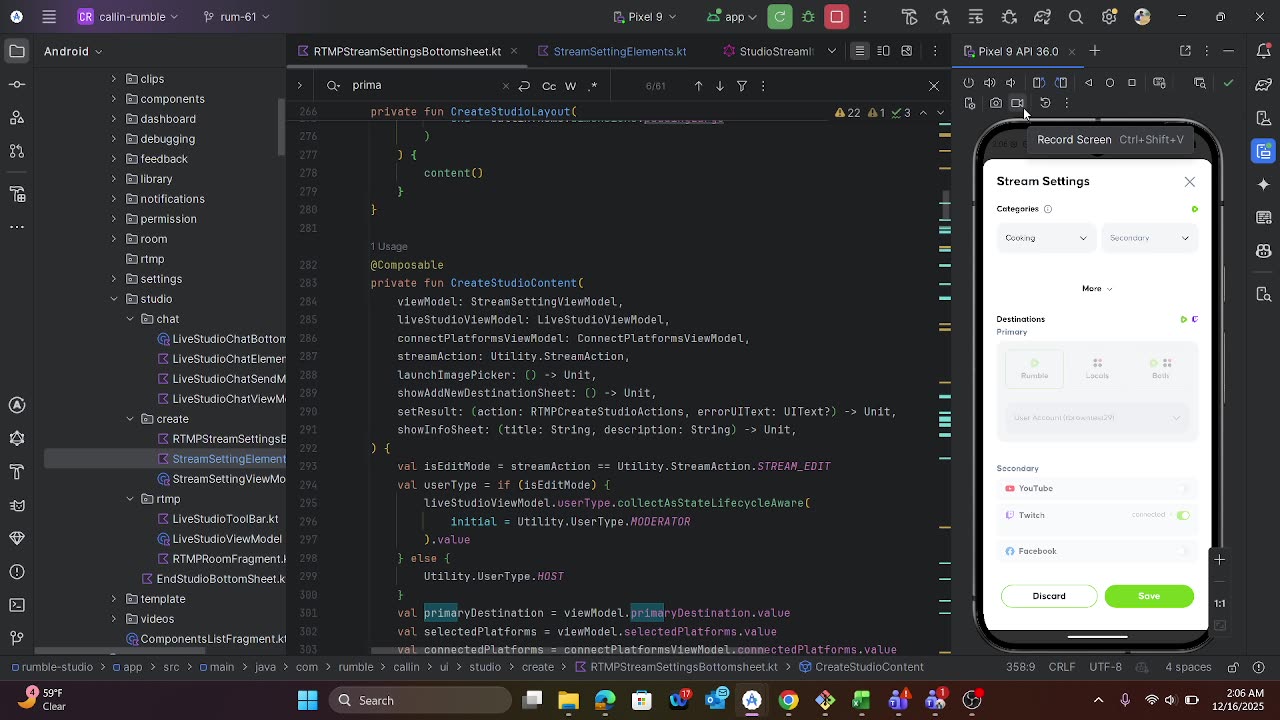Stop the running app with red square
The height and width of the screenshot is (720, 1280).
837,17
